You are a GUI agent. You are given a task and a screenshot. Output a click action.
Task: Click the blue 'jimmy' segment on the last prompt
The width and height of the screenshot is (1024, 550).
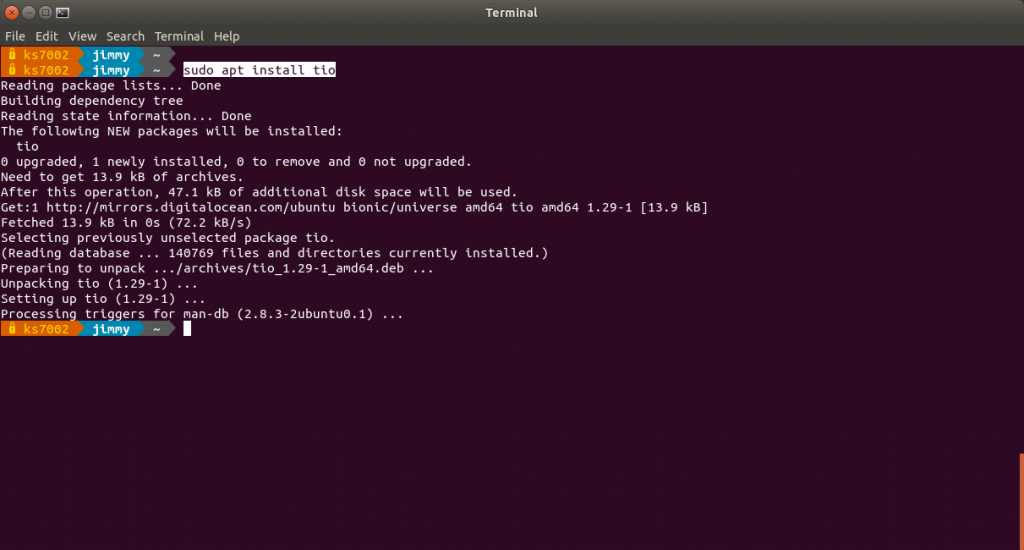tap(110, 329)
